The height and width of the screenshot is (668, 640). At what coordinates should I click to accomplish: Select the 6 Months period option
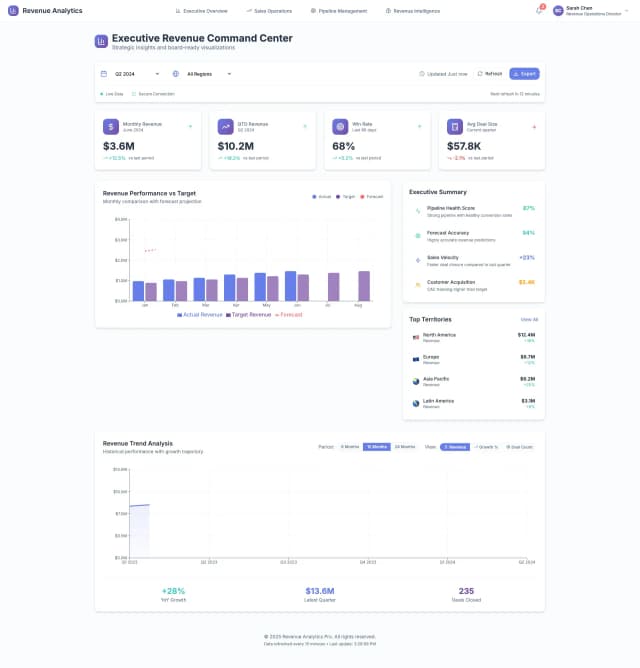(x=350, y=447)
